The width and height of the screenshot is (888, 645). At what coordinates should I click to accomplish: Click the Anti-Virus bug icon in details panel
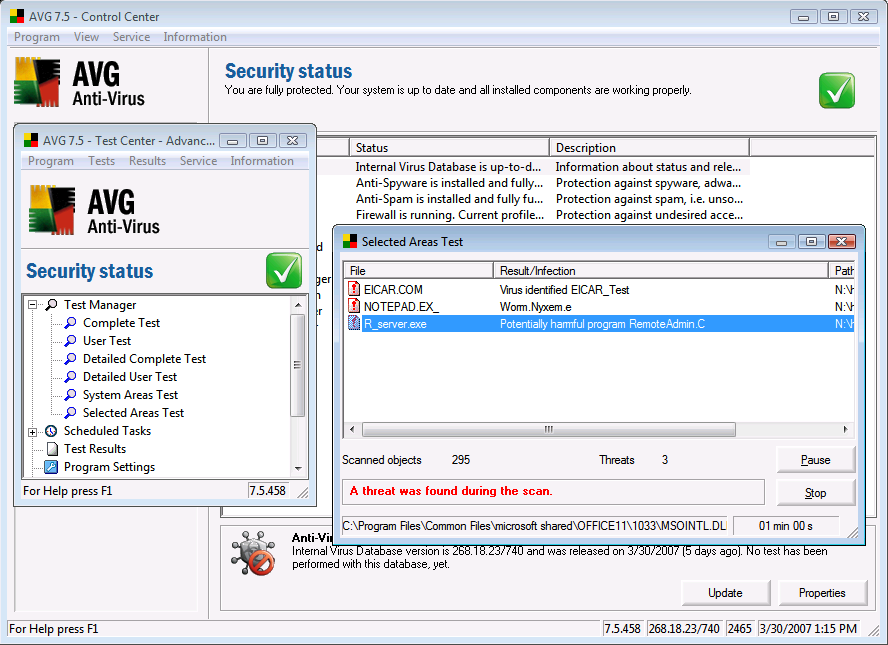253,553
